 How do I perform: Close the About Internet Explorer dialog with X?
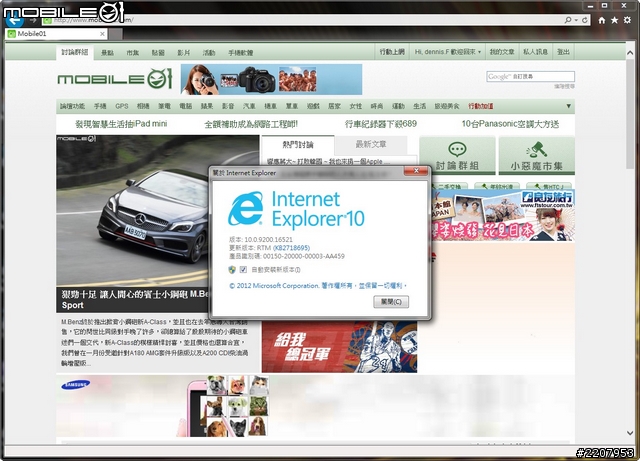[416, 171]
